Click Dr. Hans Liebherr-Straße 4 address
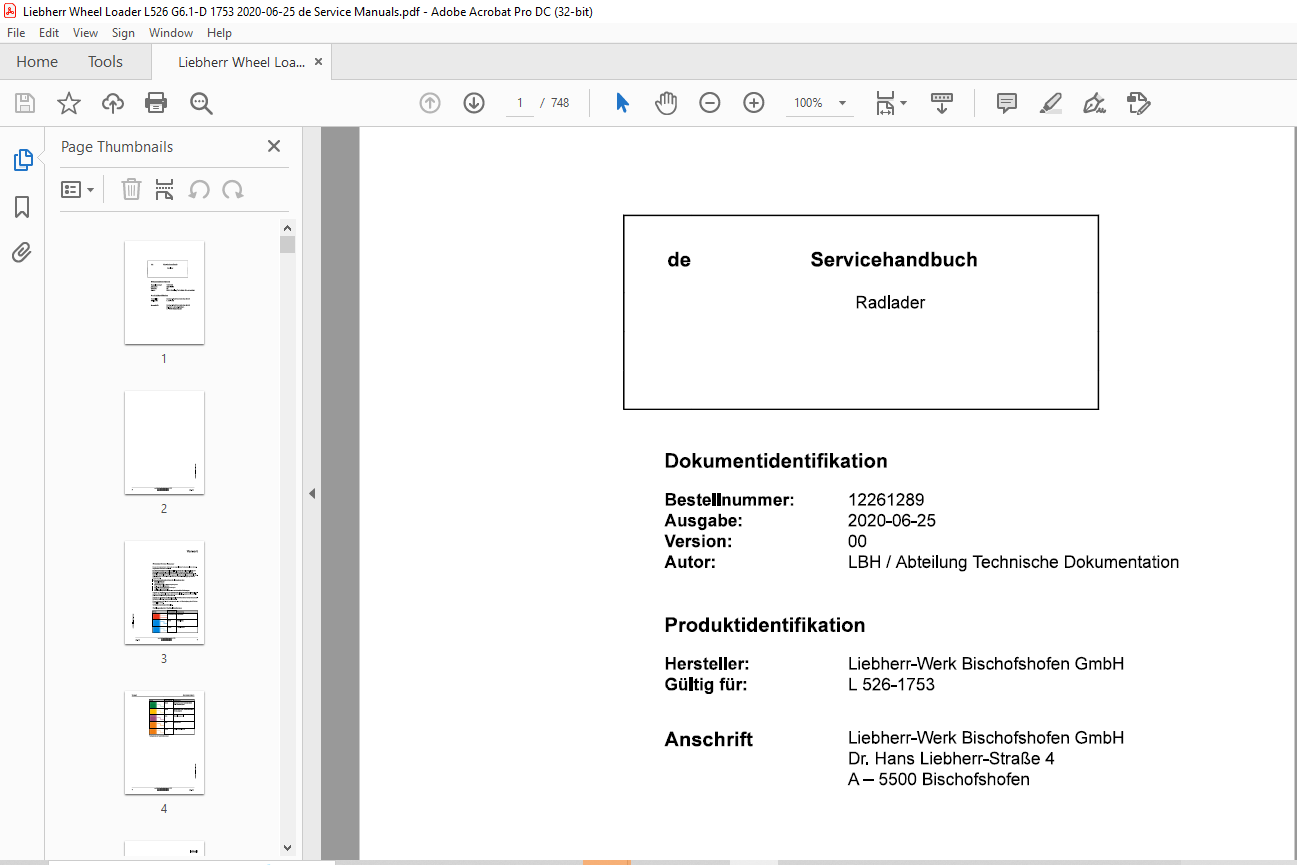This screenshot has width=1297, height=865. [x=951, y=759]
